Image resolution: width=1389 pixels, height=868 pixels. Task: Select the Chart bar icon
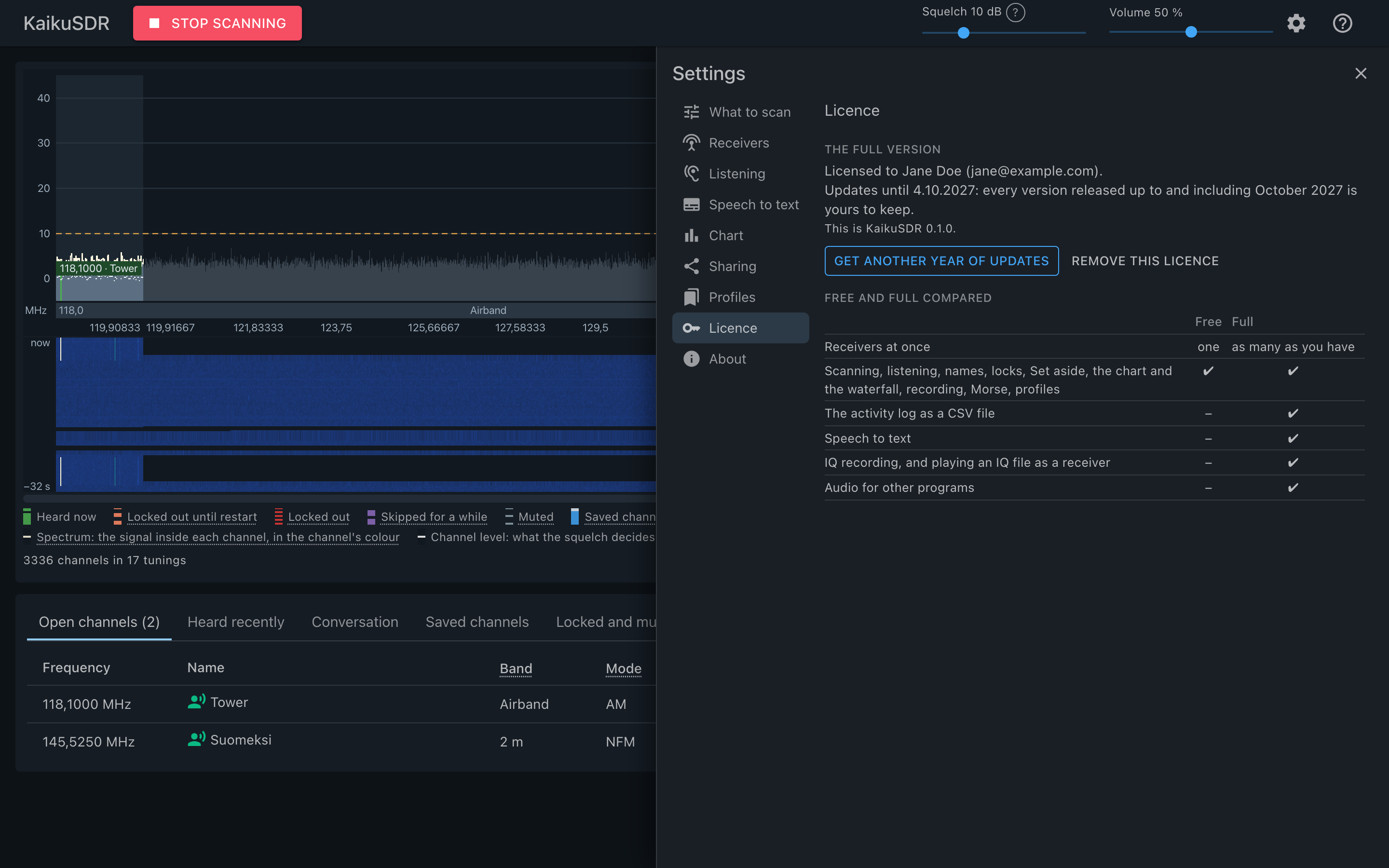[691, 235]
